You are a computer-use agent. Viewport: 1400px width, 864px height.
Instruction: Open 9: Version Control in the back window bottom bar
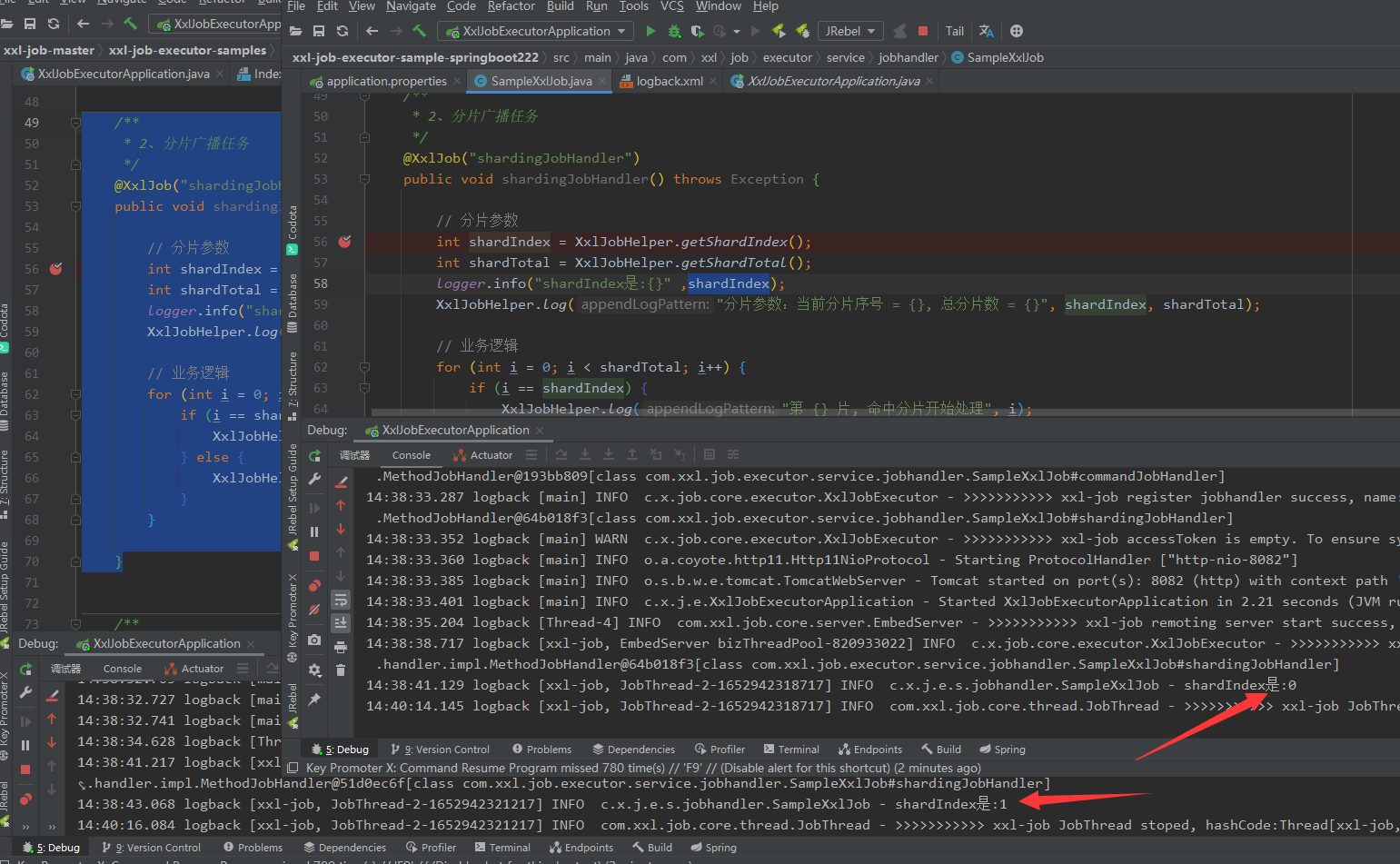click(153, 848)
